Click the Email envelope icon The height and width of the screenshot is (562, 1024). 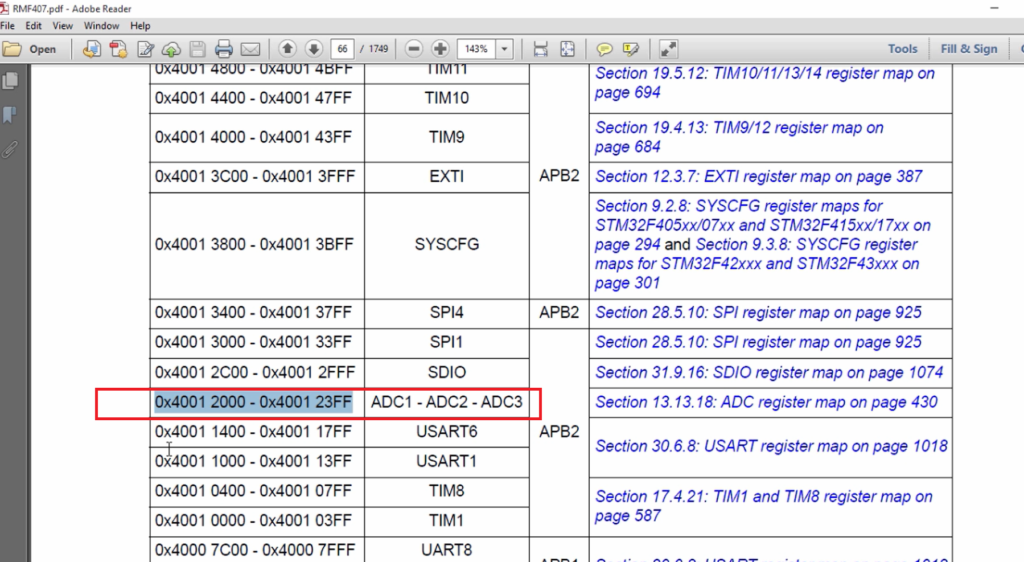pyautogui.click(x=250, y=49)
